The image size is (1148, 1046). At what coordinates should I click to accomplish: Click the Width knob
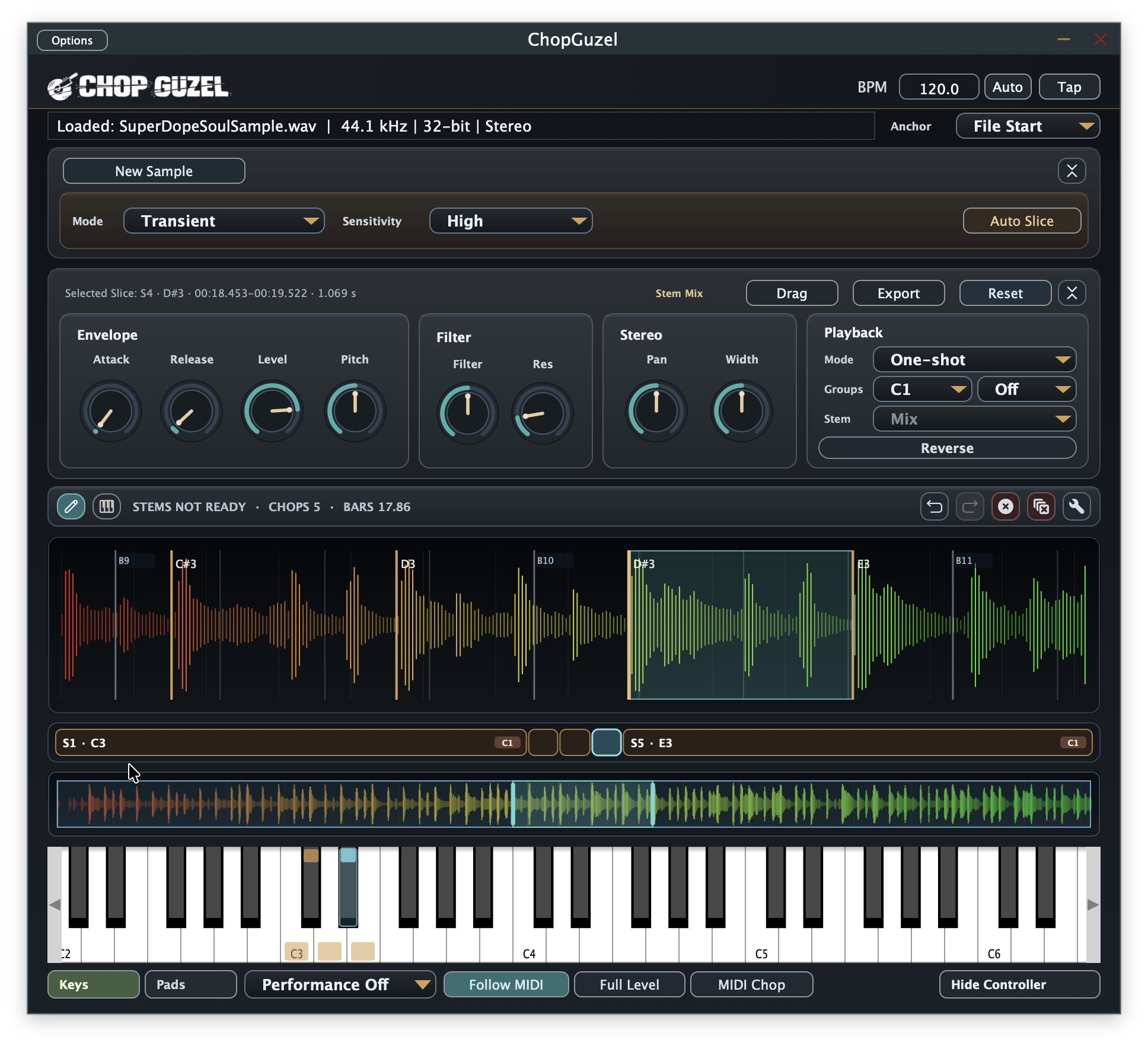pyautogui.click(x=742, y=411)
